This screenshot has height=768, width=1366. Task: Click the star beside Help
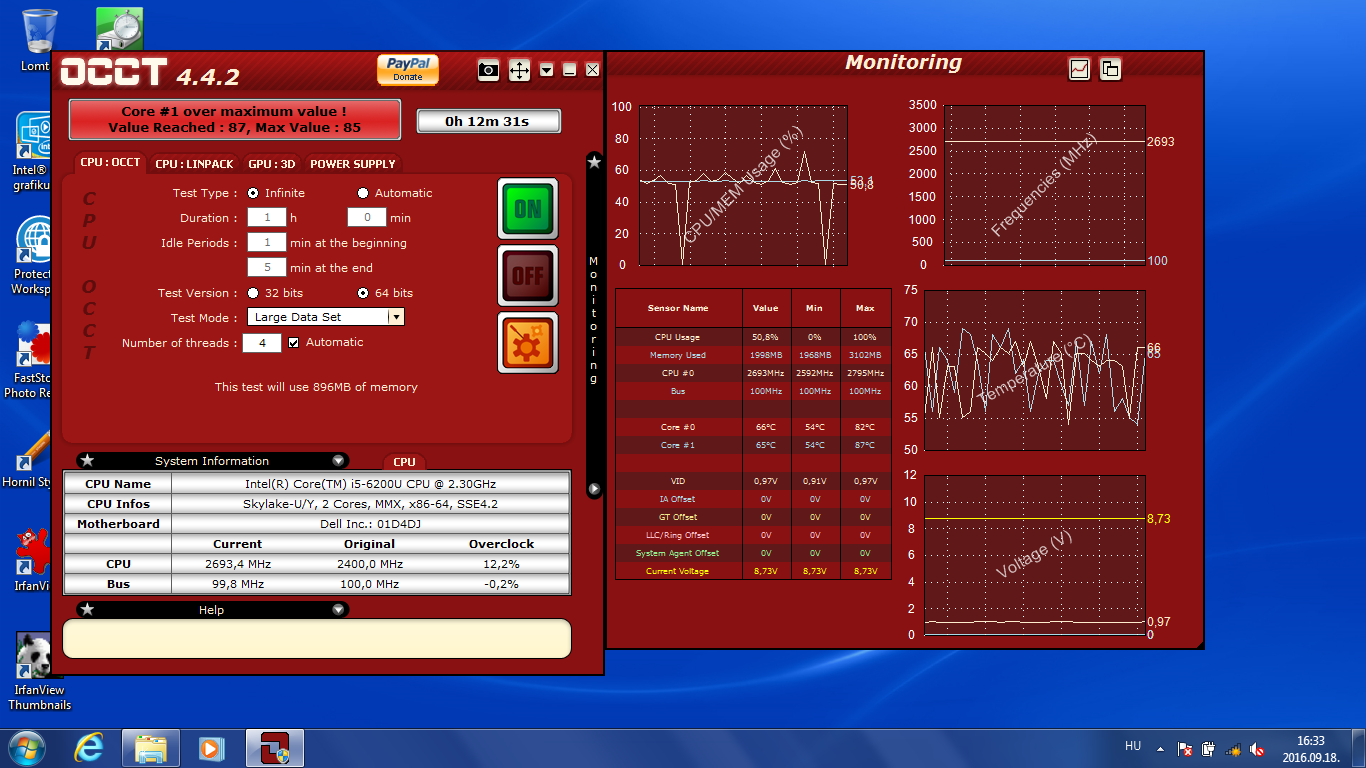click(x=87, y=610)
